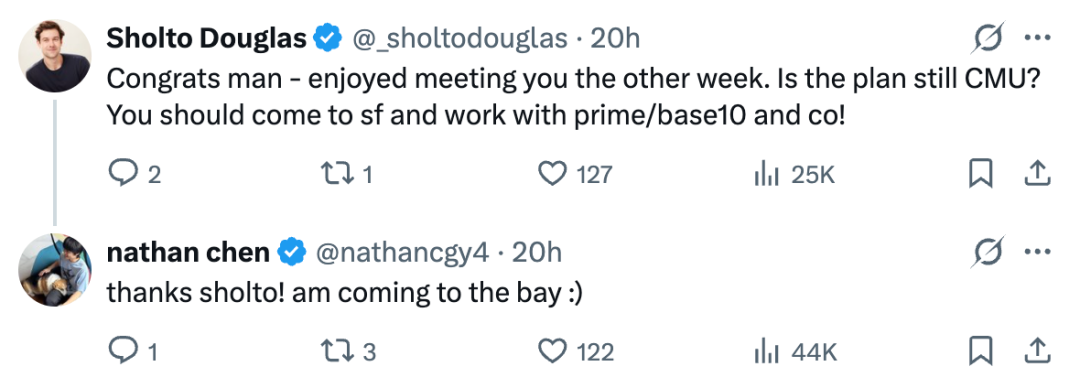Visit the @nathancgy4 handle link
The height and width of the screenshot is (388, 1080).
(x=402, y=254)
